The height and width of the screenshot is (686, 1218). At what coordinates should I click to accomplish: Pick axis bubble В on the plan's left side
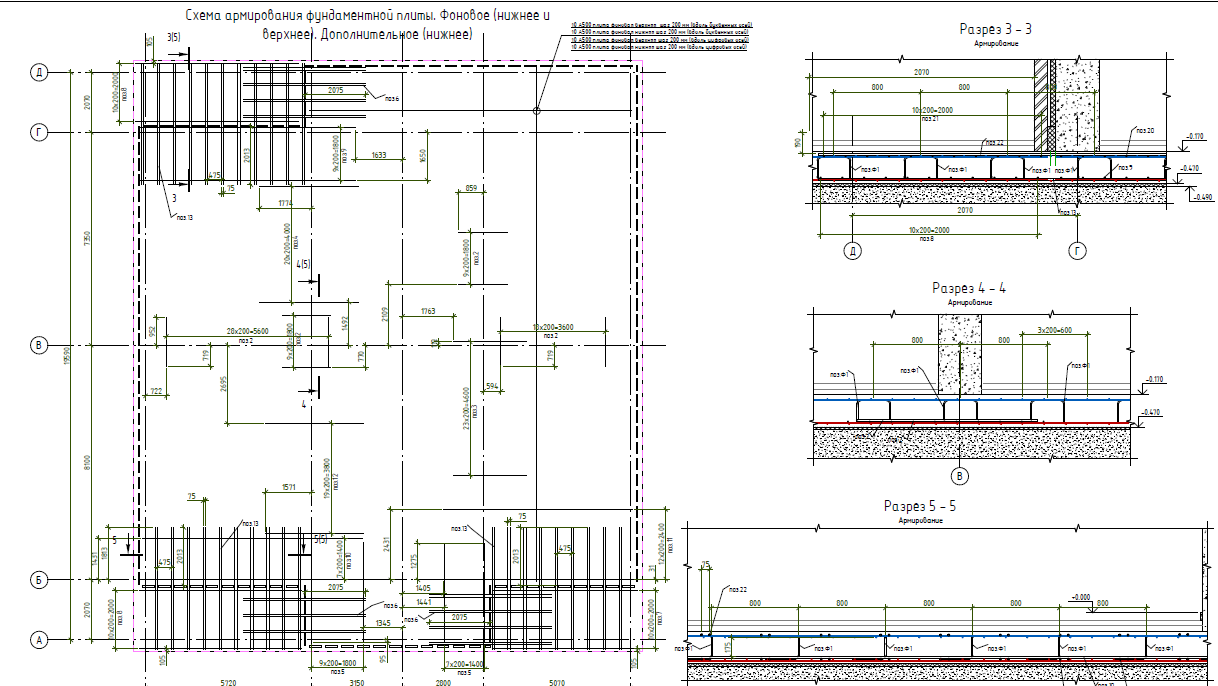pos(39,345)
